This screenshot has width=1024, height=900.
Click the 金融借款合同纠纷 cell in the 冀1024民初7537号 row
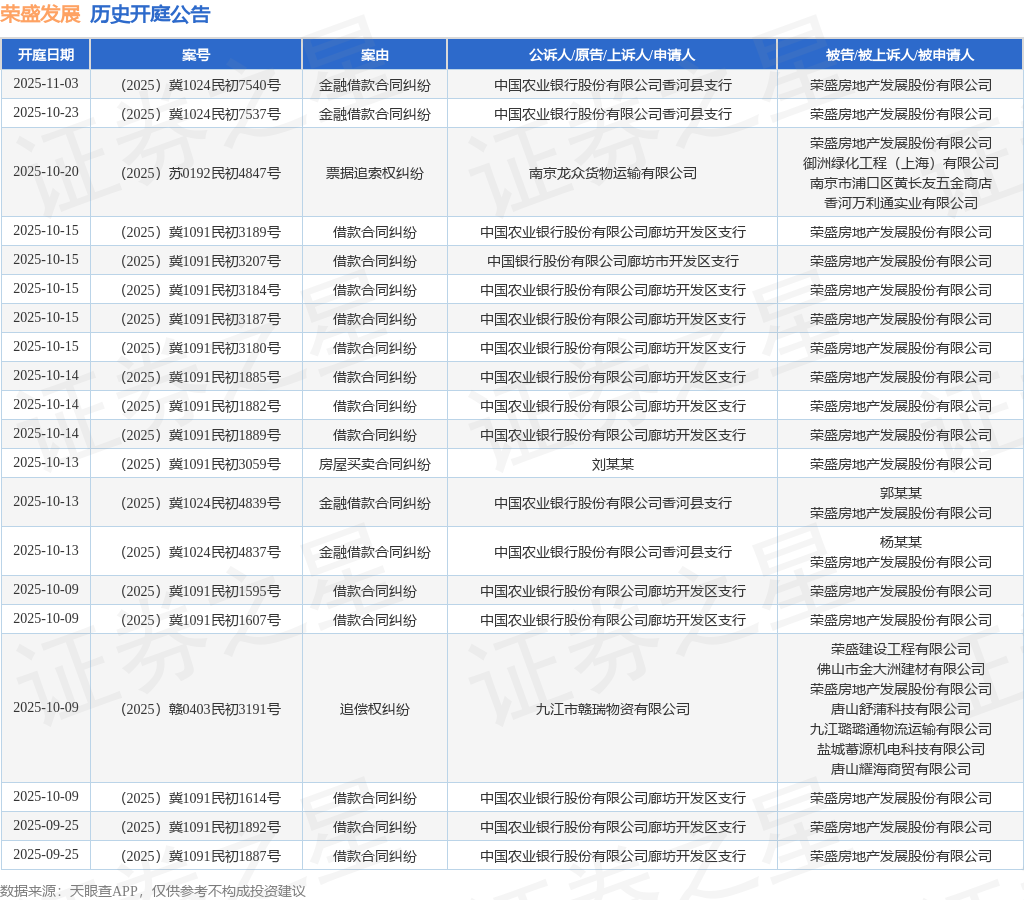click(375, 114)
